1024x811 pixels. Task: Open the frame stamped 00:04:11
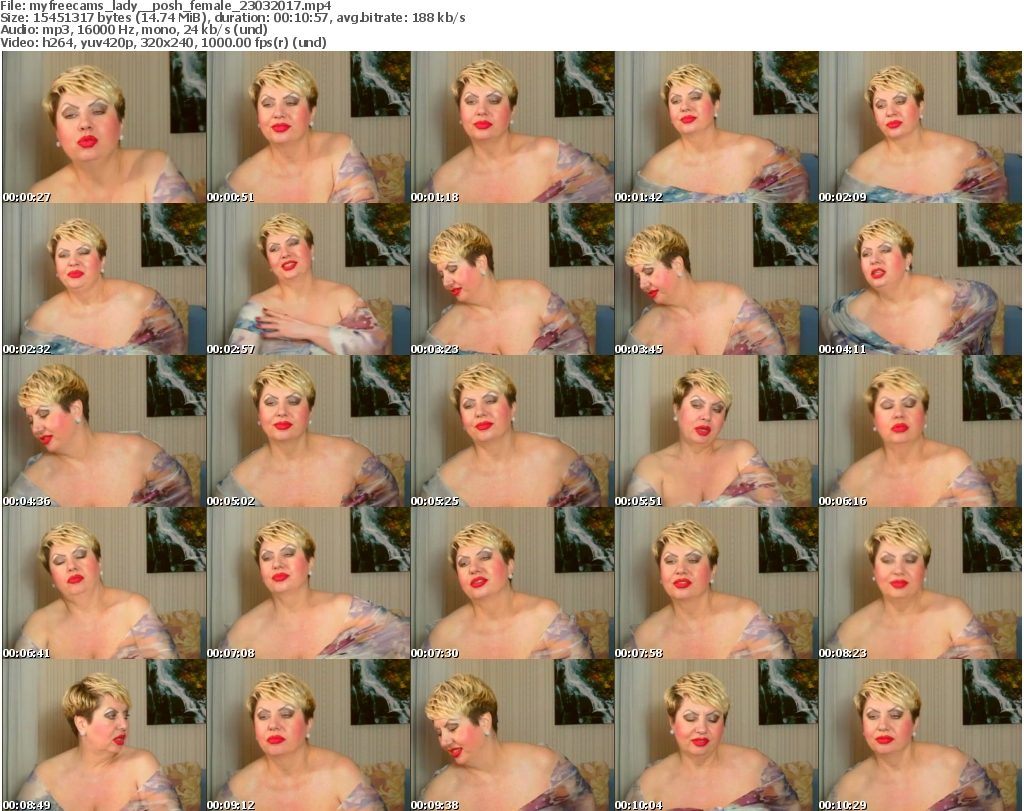click(x=920, y=279)
